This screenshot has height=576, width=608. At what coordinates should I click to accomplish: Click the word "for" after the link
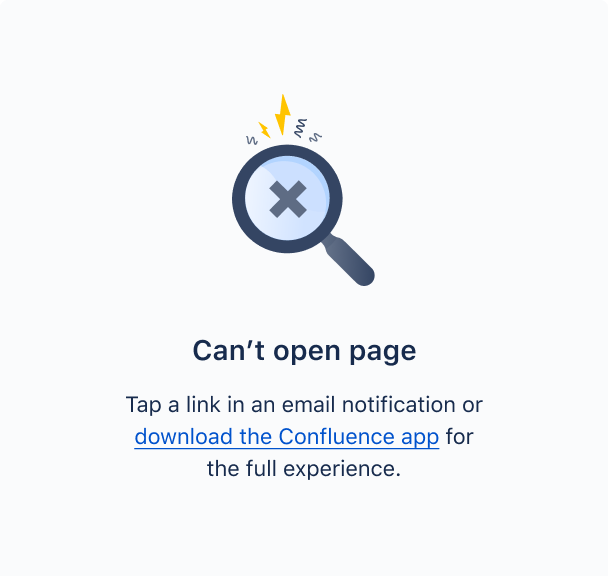(x=459, y=436)
